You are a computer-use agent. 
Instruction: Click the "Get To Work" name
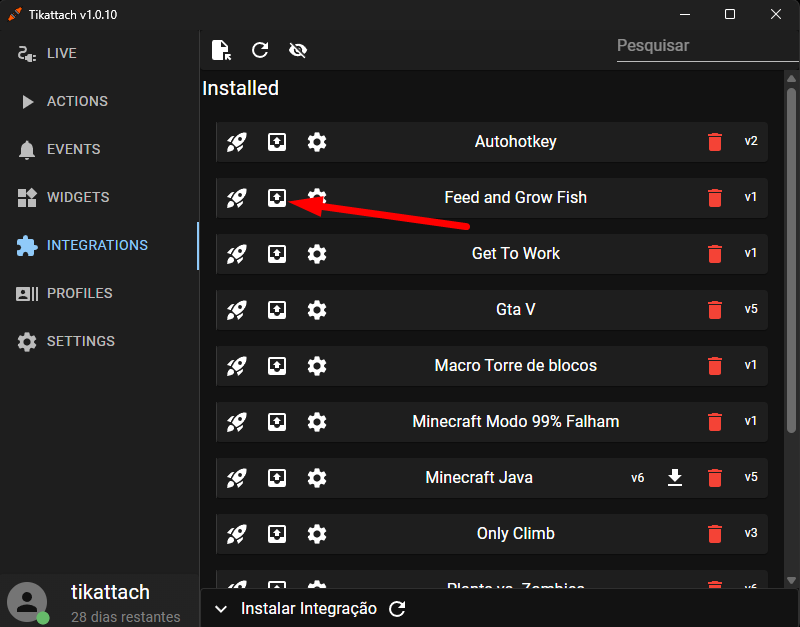pos(516,254)
